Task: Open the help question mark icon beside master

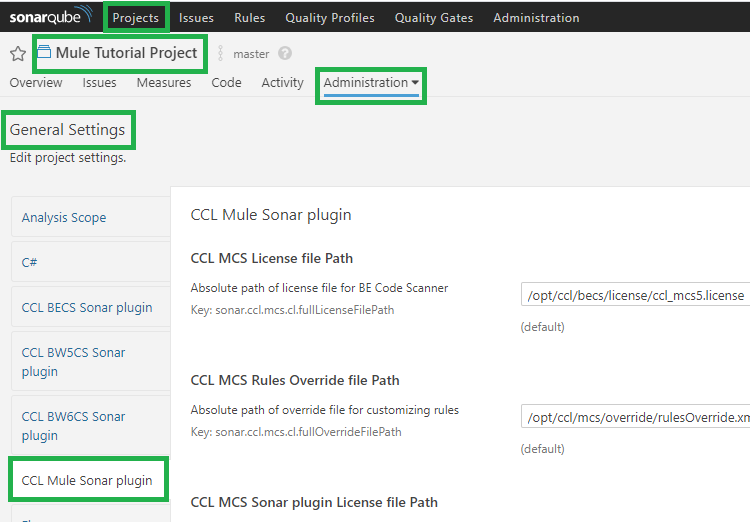Action: tap(285, 53)
